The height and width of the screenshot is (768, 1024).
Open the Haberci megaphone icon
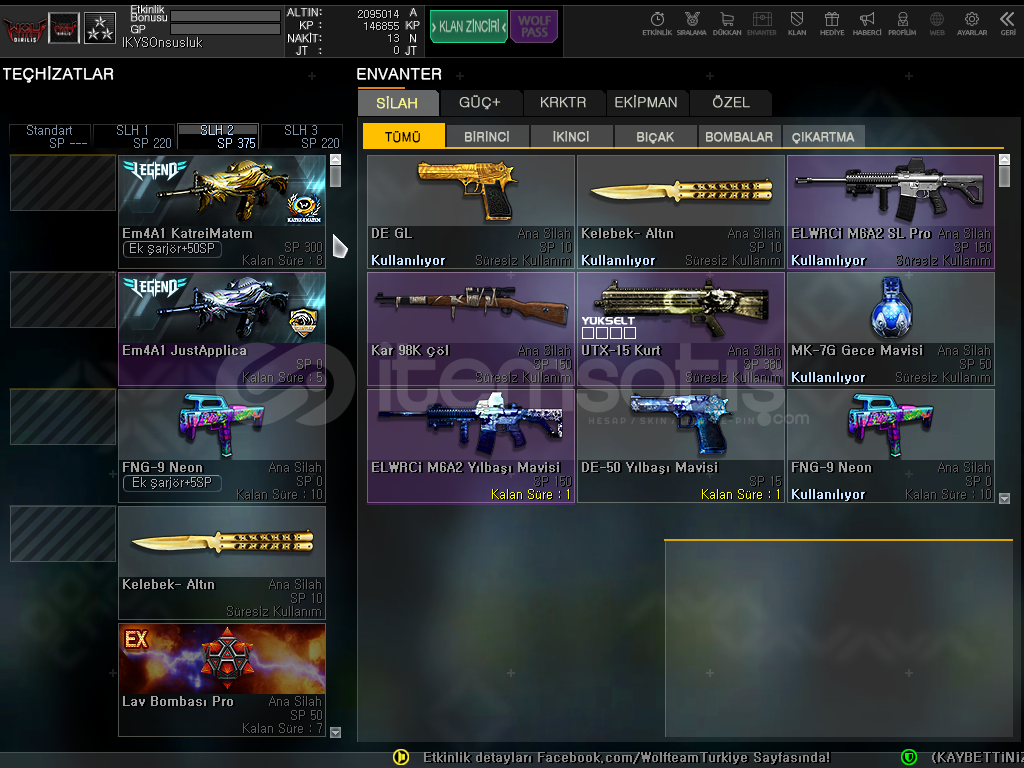coord(867,24)
